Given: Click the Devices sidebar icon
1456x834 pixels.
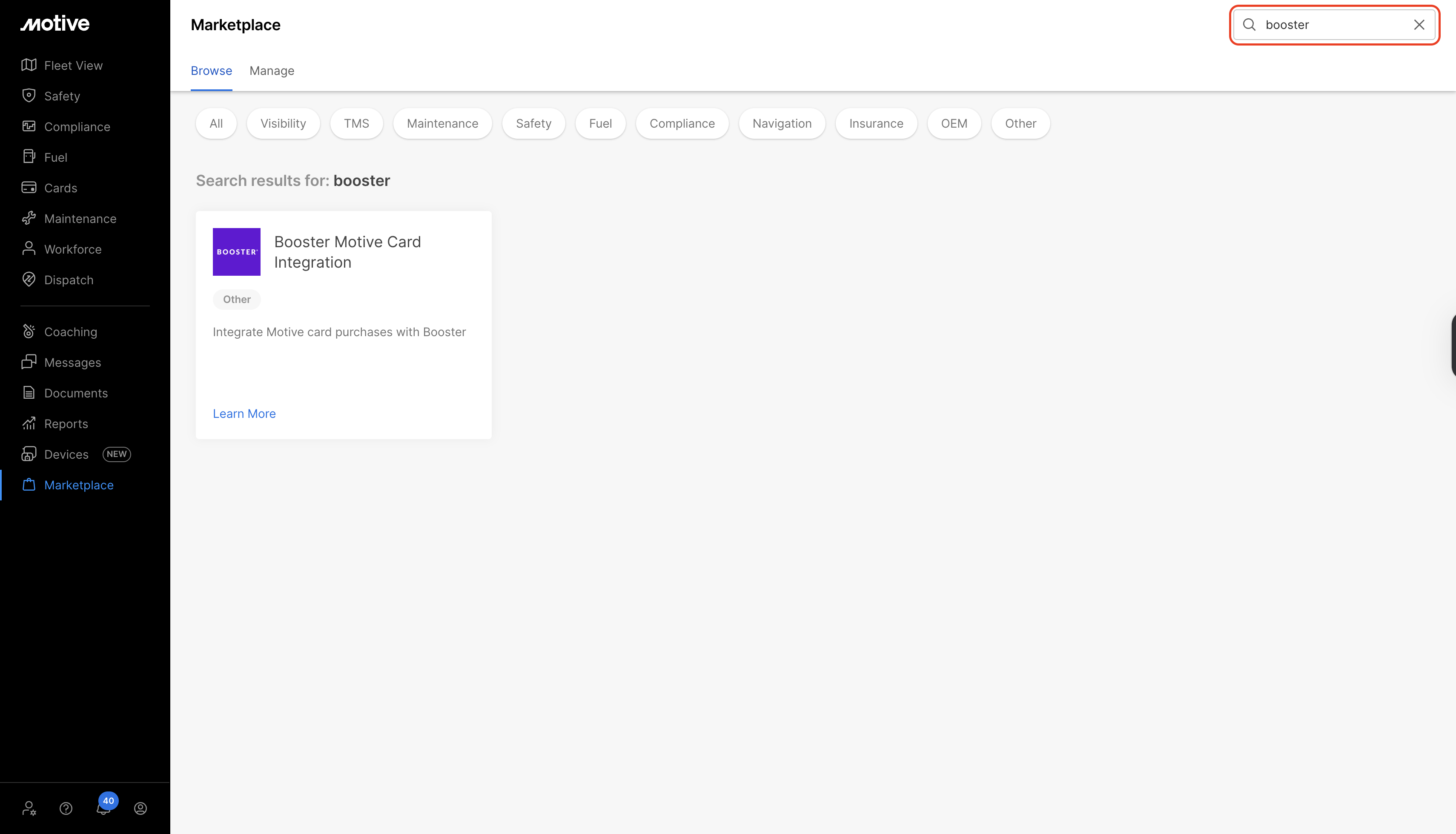Looking at the screenshot, I should click(x=29, y=454).
